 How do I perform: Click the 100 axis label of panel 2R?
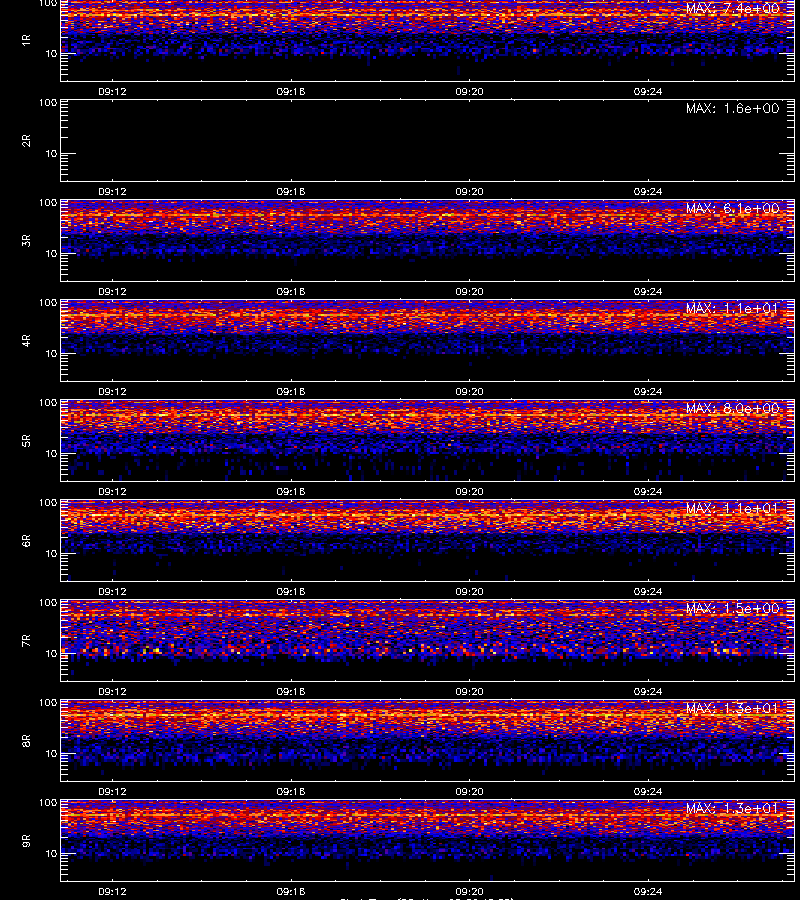(48, 103)
